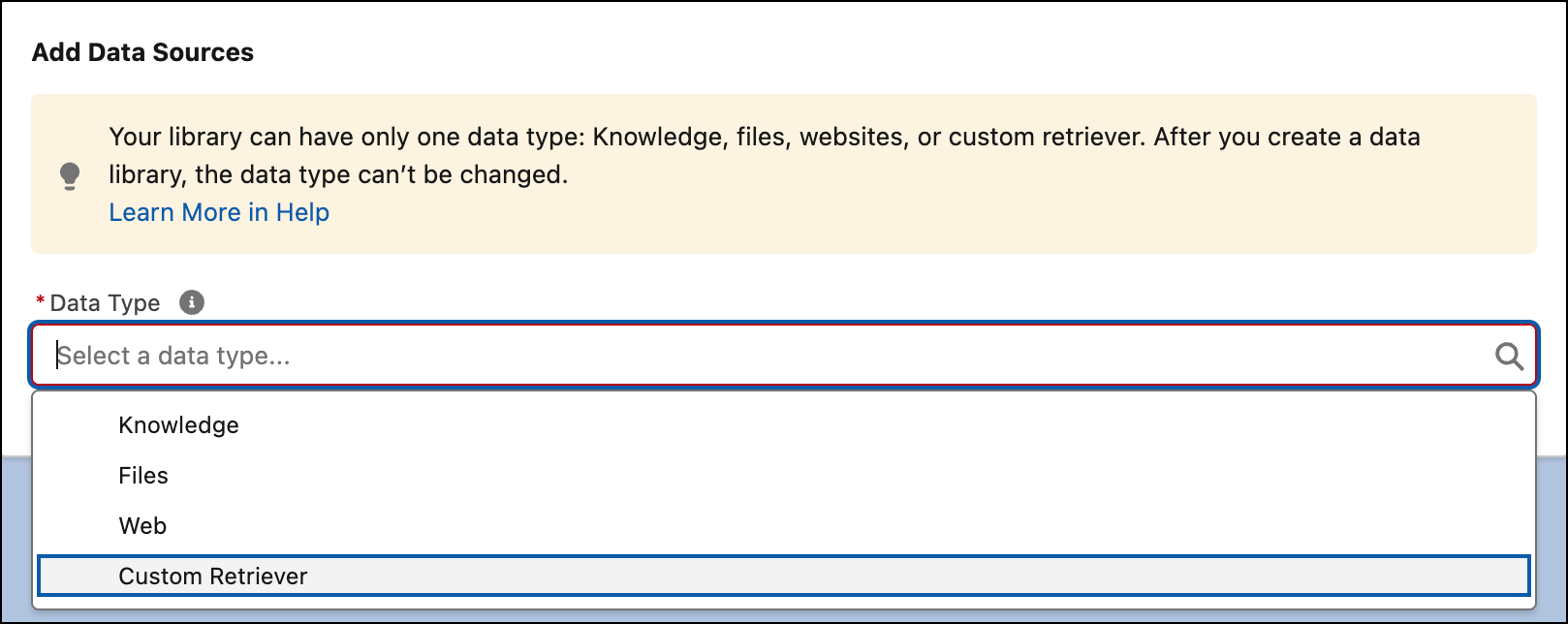Open the Learn More in Help link
1568x624 pixels.
pos(219,213)
